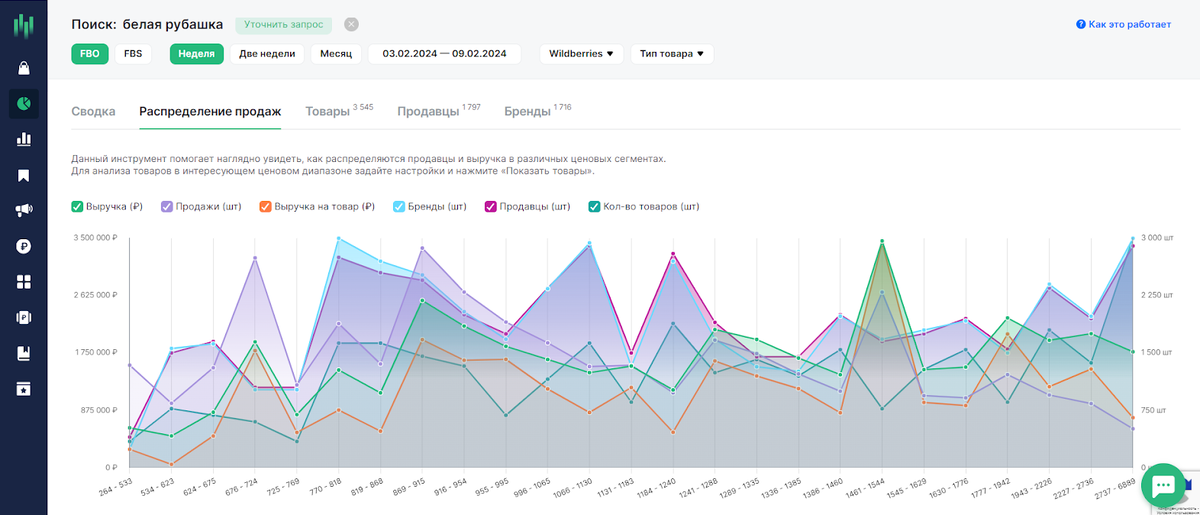
Task: Click the question mark help icon
Action: (x=1081, y=24)
